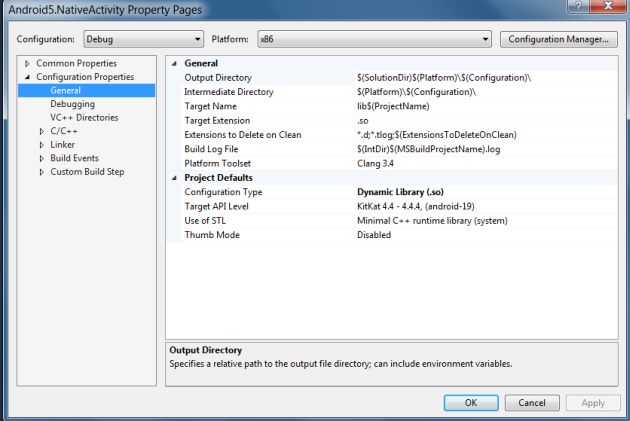Close the Property Pages dialog

point(608,6)
